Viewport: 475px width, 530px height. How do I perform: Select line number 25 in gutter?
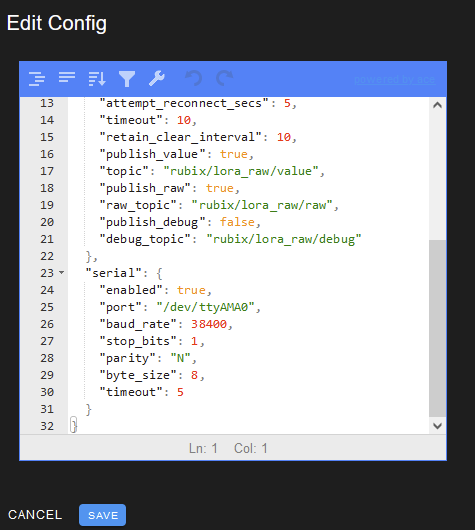coord(47,307)
